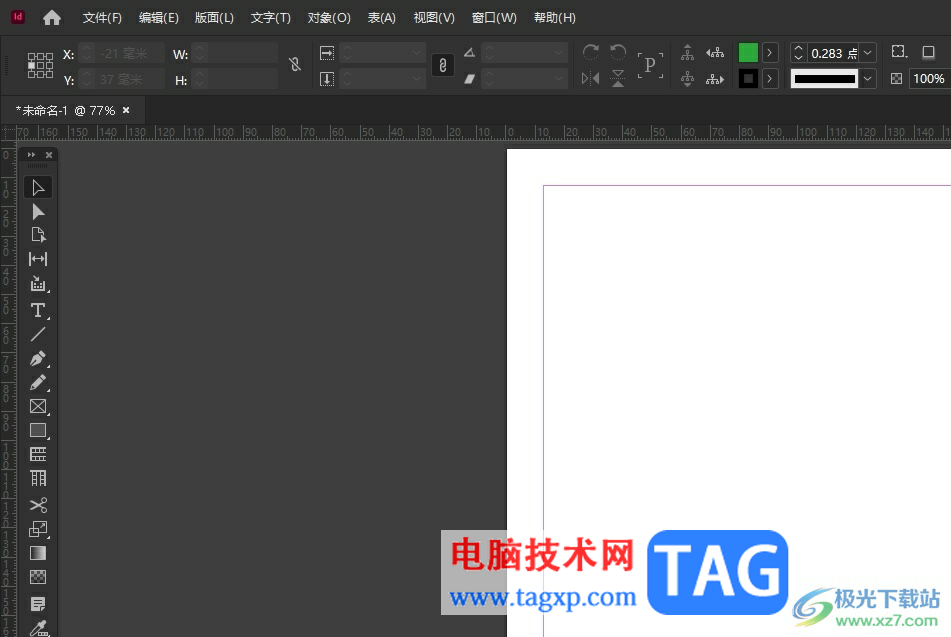Screen dimensions: 951x637
Task: Expand the fill swatch arrow
Action: pos(770,53)
